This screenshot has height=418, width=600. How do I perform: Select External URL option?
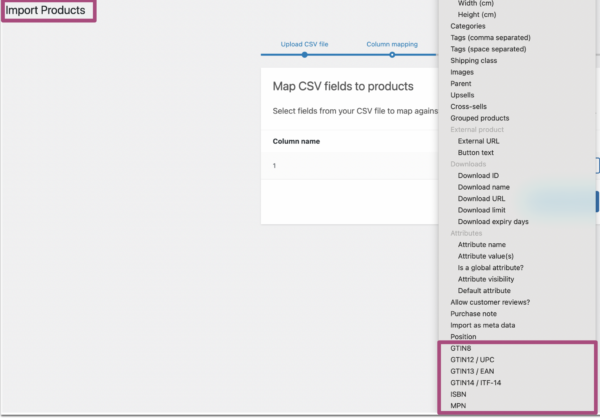[x=481, y=141]
